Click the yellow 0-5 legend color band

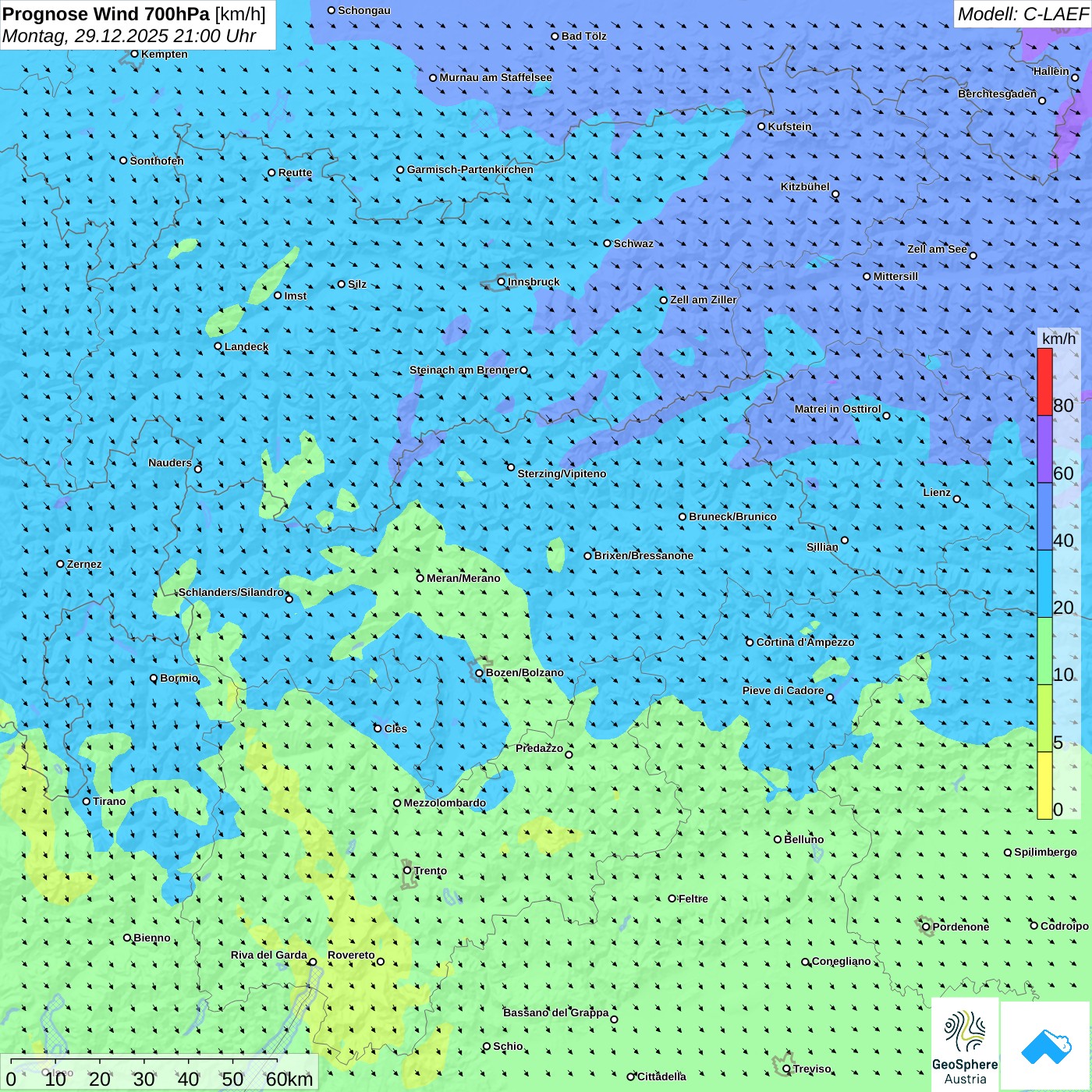click(1044, 785)
